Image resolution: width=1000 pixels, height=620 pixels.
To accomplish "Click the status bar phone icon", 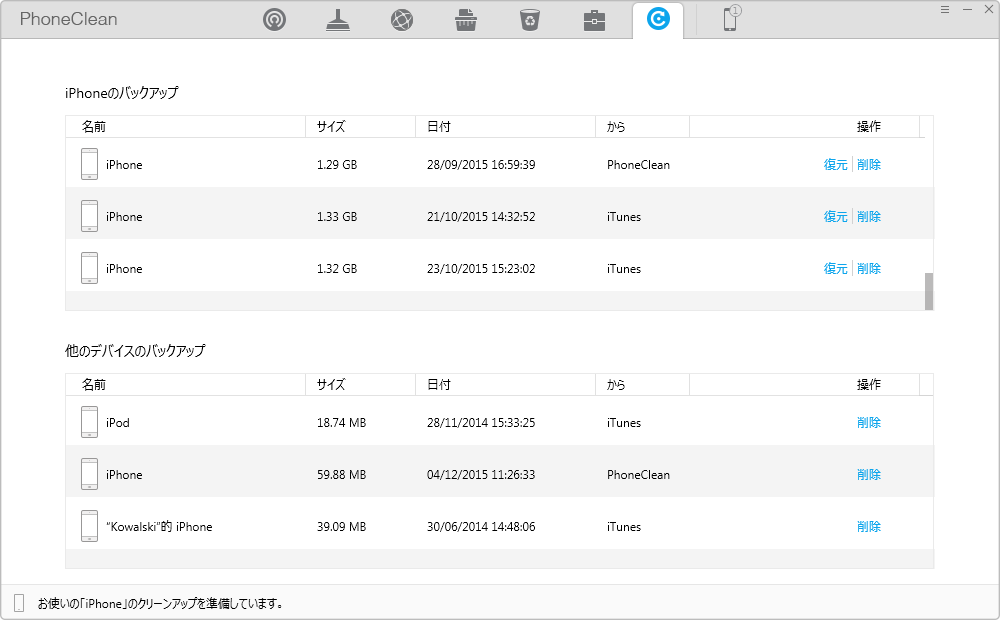I will (x=19, y=603).
